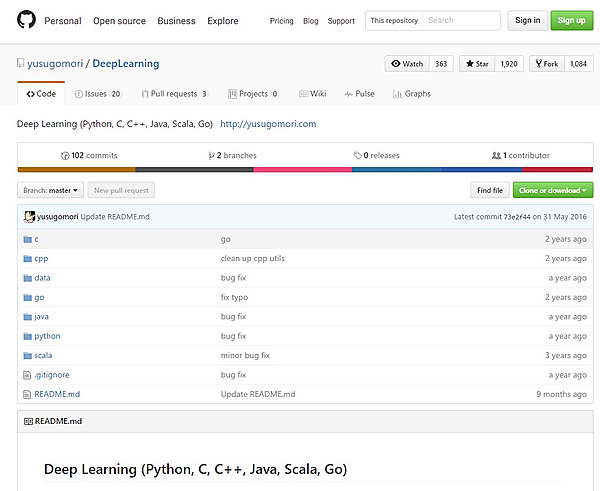
Task: Click the language color bar
Action: coord(298,170)
